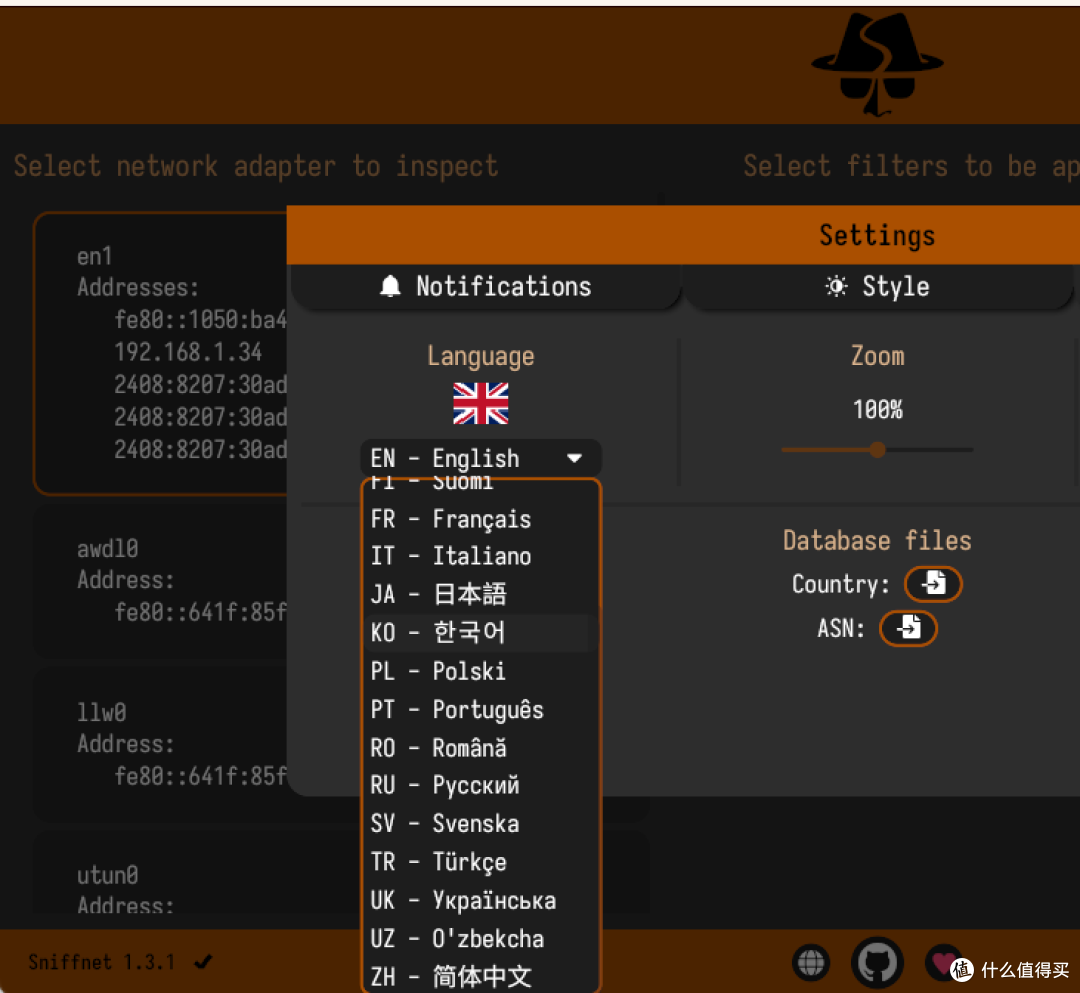Click the globe website icon in footer
The height and width of the screenshot is (993, 1080).
[x=811, y=962]
